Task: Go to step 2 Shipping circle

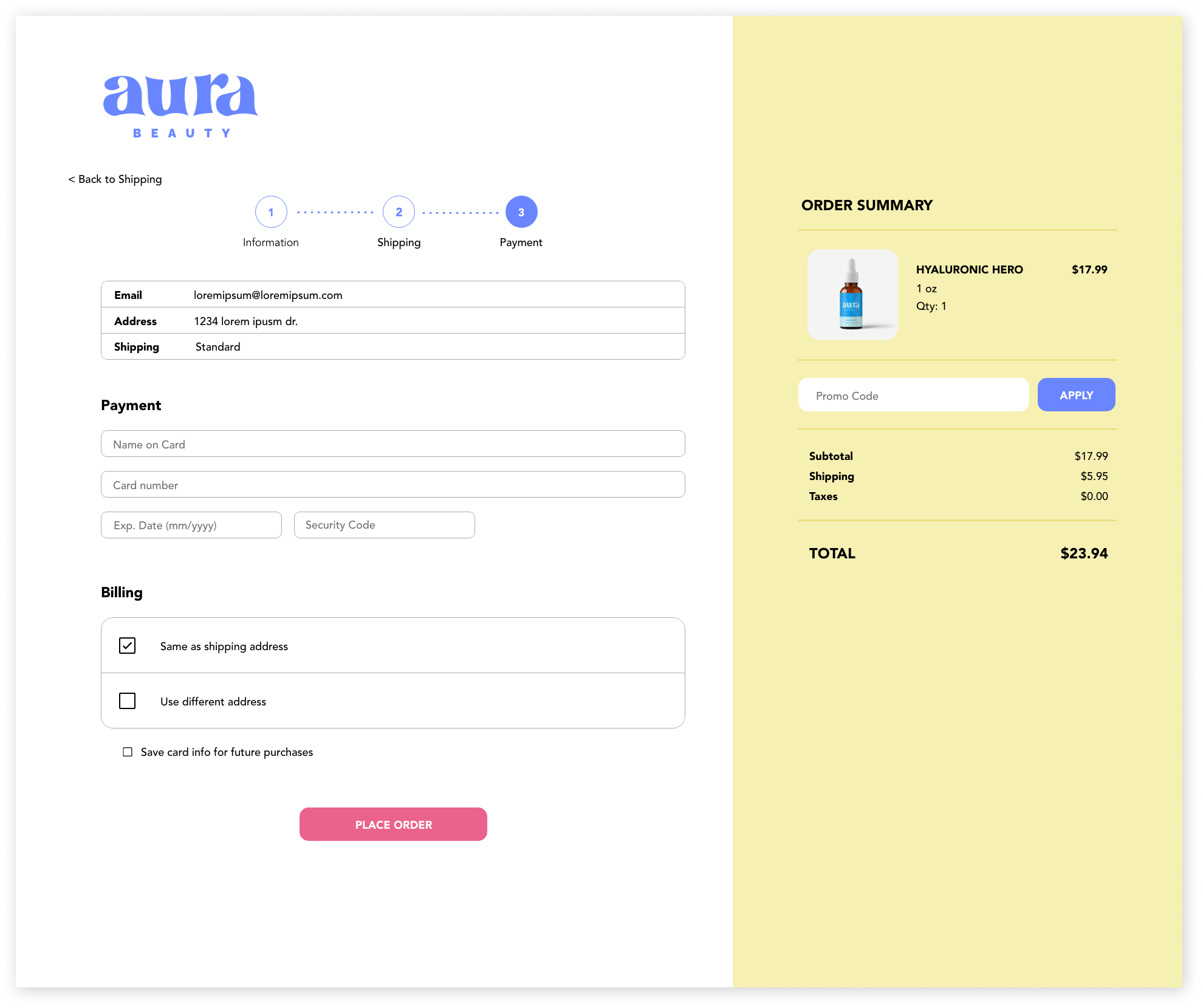Action: [399, 212]
